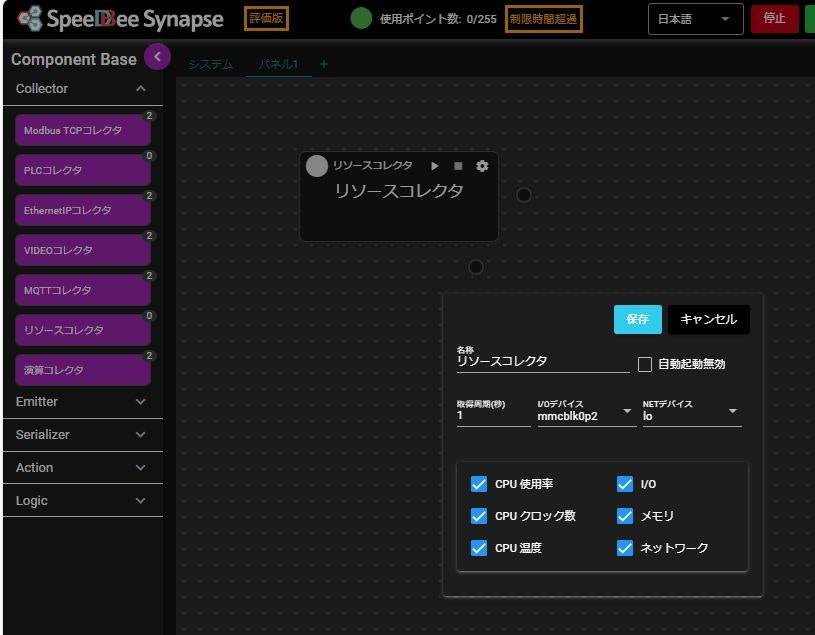Viewport: 815px width, 635px height.
Task: Click the SpeeDee Synapse logo icon
Action: (x=30, y=19)
